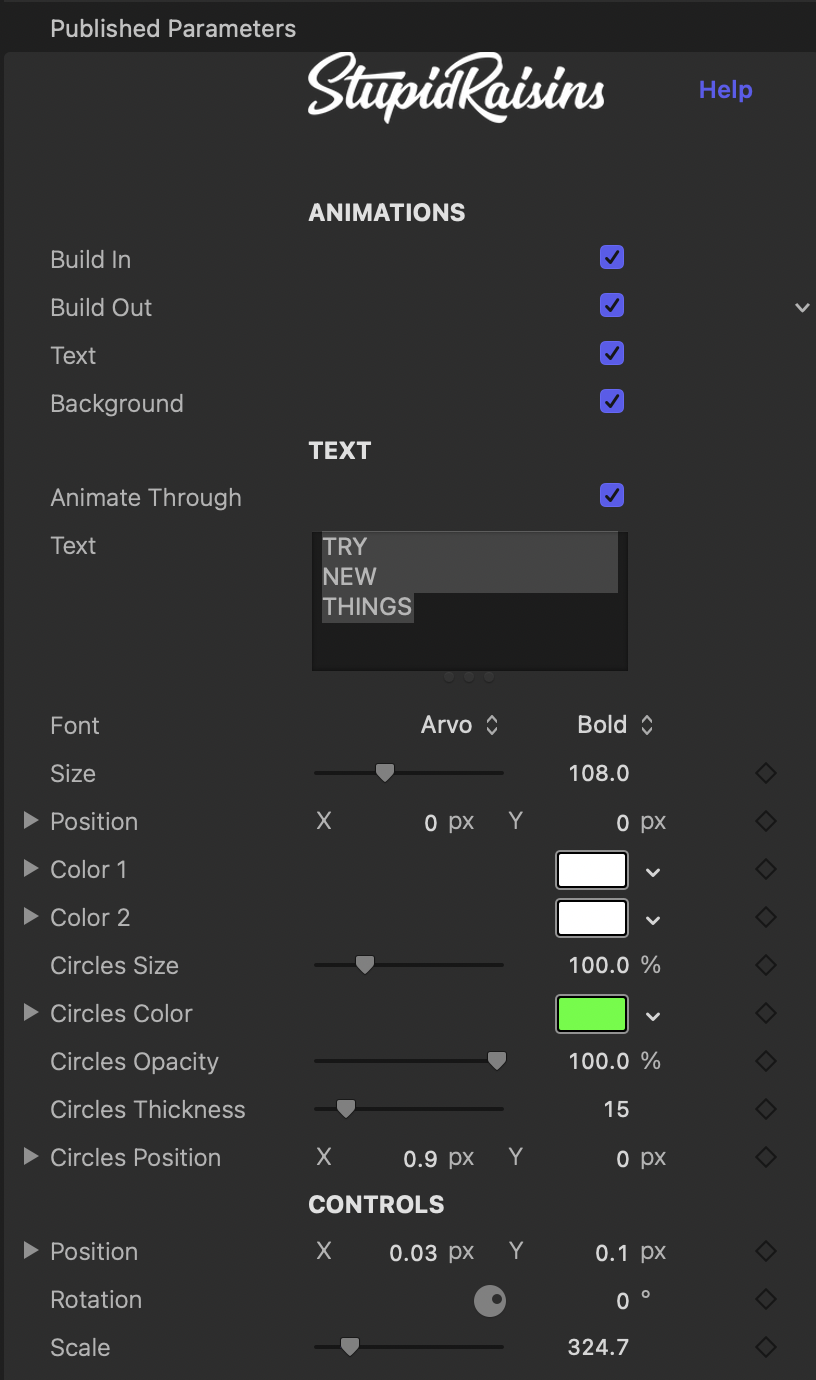
Task: Open the Bold font style menu
Action: 615,725
